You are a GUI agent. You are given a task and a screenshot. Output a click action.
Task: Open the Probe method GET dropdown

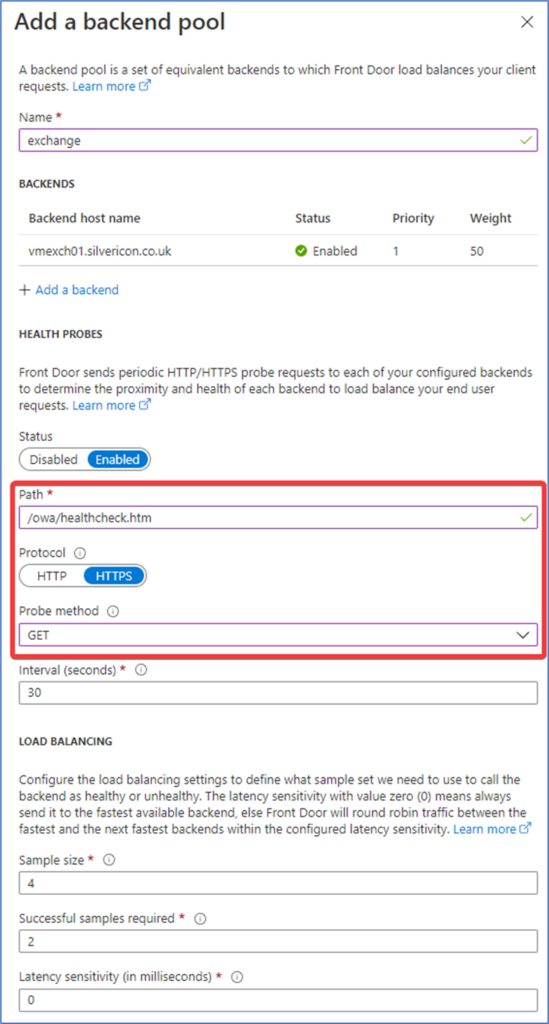click(279, 634)
